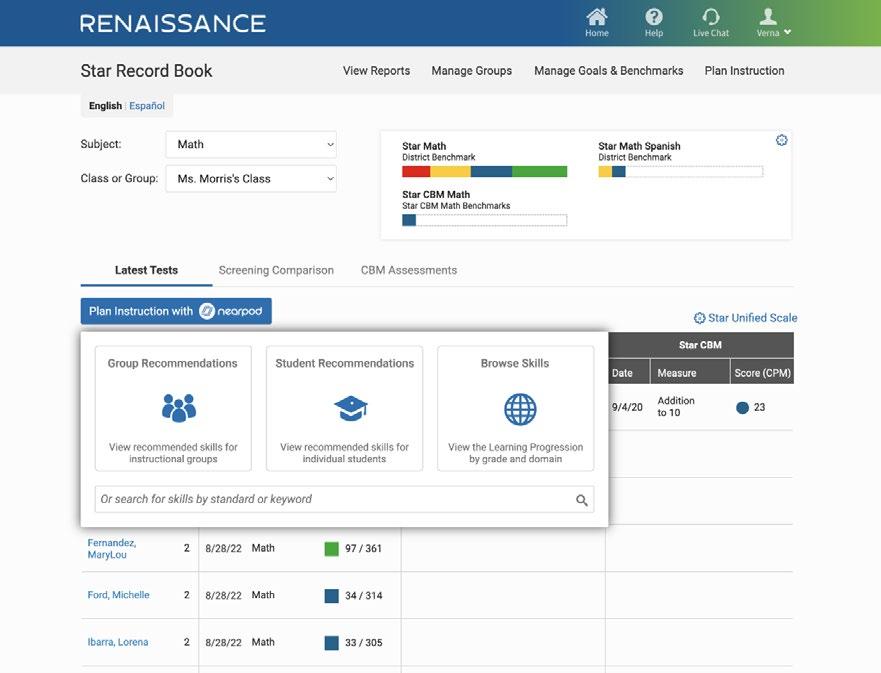This screenshot has width=881, height=673.
Task: Click the Renaissance logo
Action: pos(172,24)
